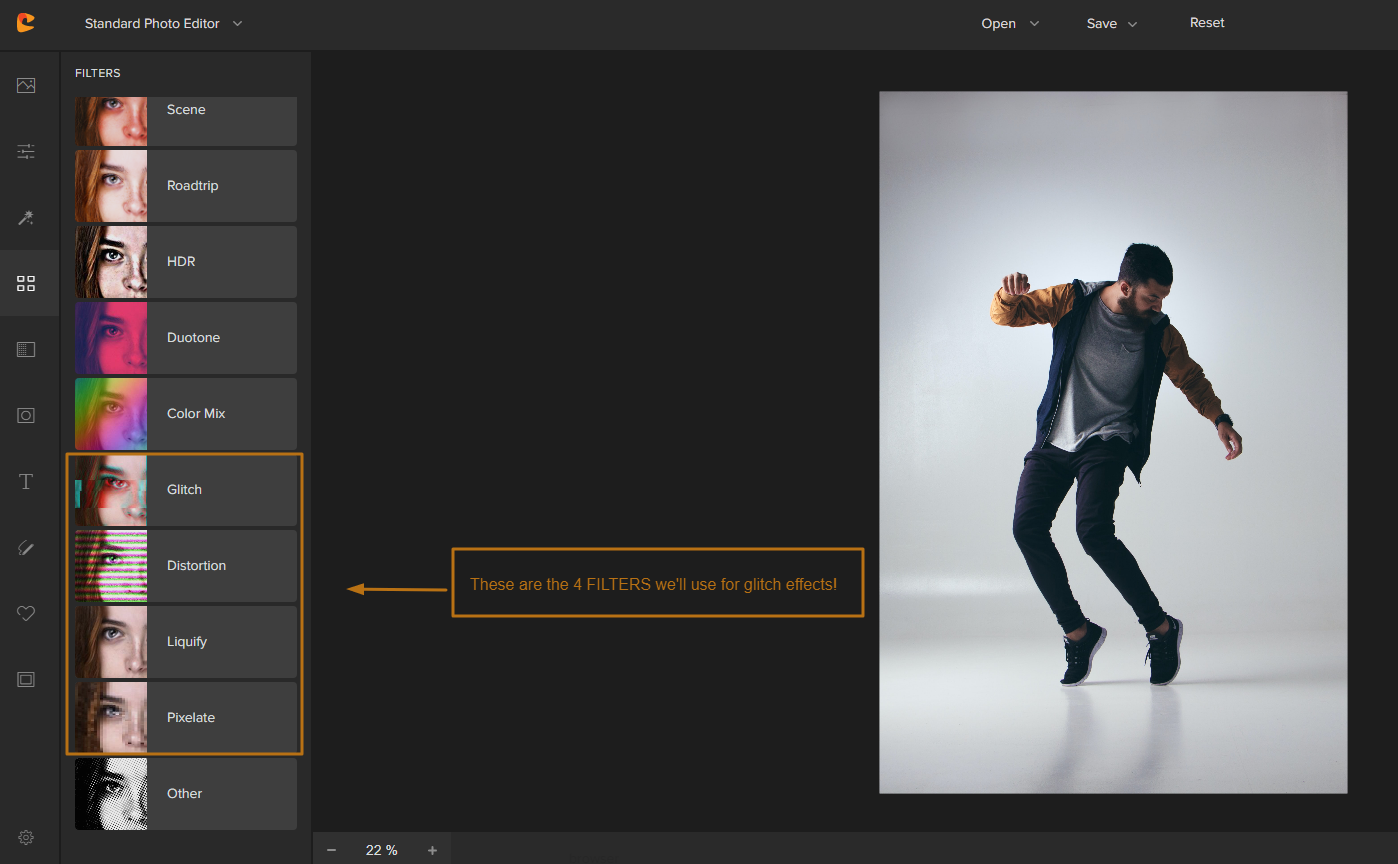This screenshot has height=864, width=1398.
Task: Open the texture overlays panel icon
Action: 26,350
